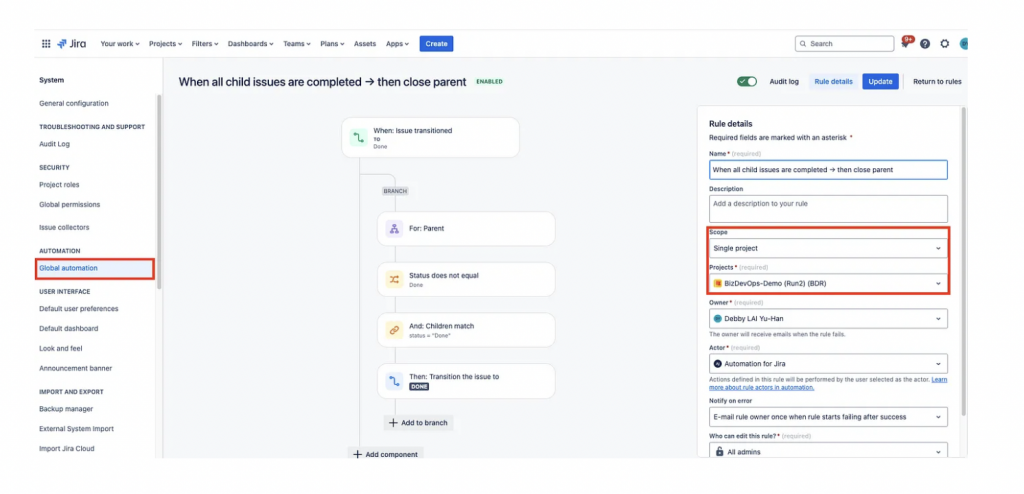Open the Plans menu

click(x=333, y=44)
